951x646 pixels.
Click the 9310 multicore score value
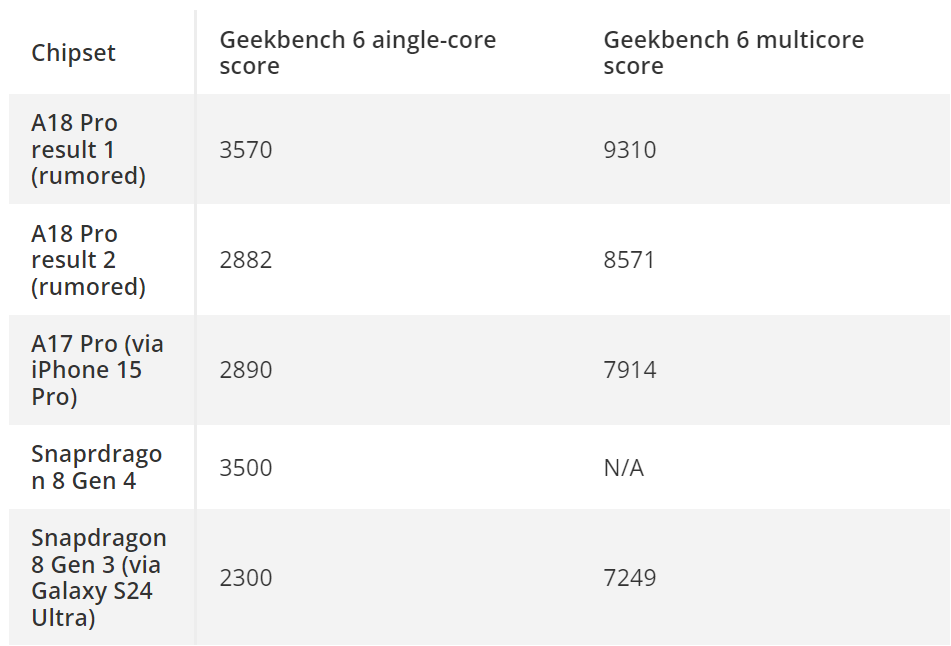coord(630,150)
